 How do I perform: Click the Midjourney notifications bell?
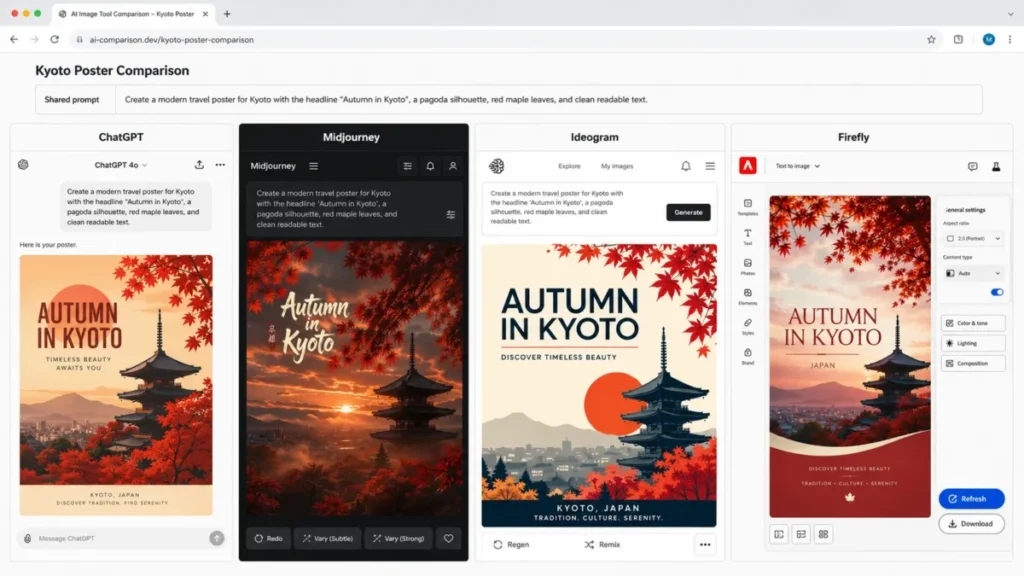[430, 166]
